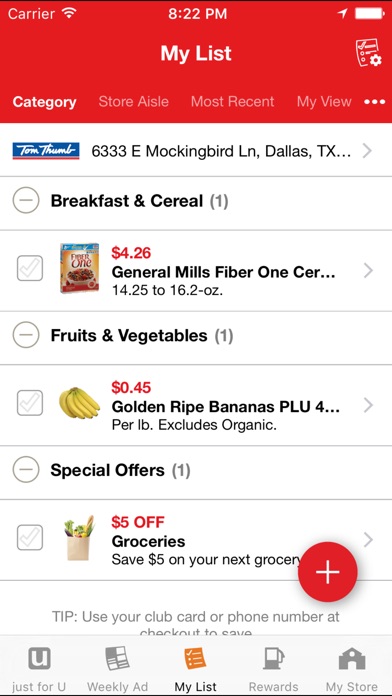
Task: Open Rewards gas pump icon
Action: coord(273,659)
